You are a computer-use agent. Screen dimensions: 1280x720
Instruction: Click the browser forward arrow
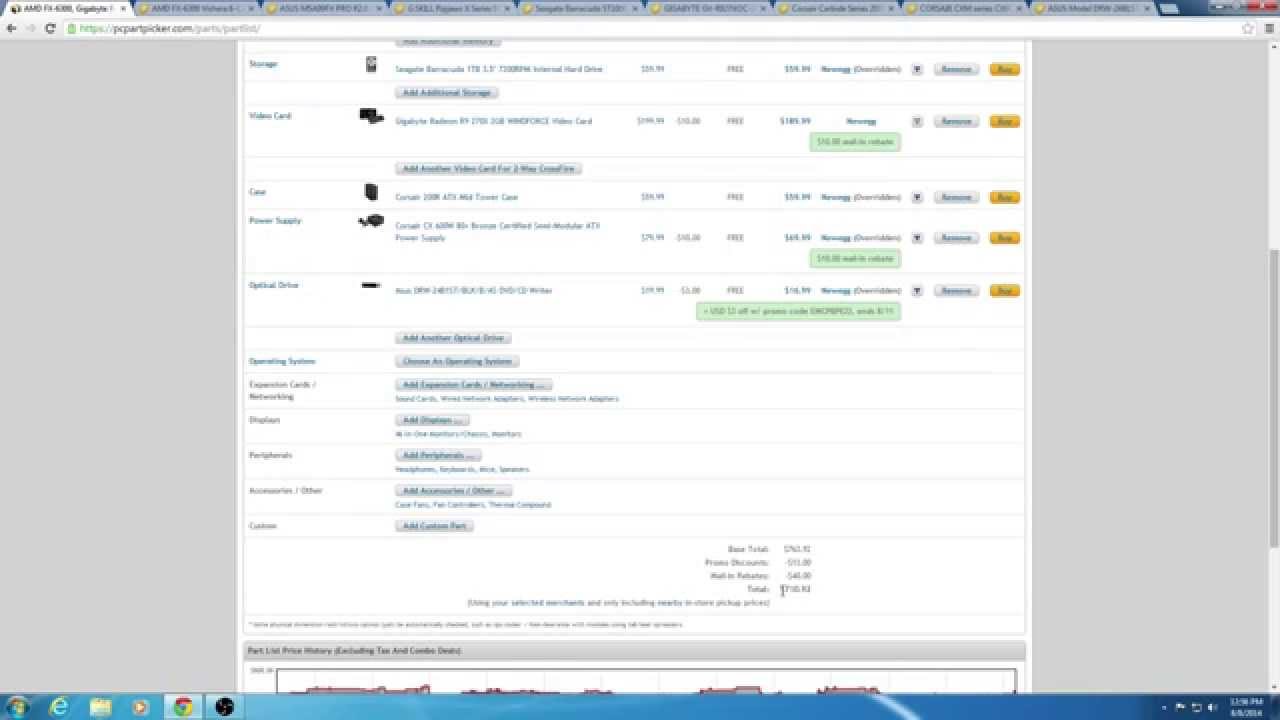(30, 28)
